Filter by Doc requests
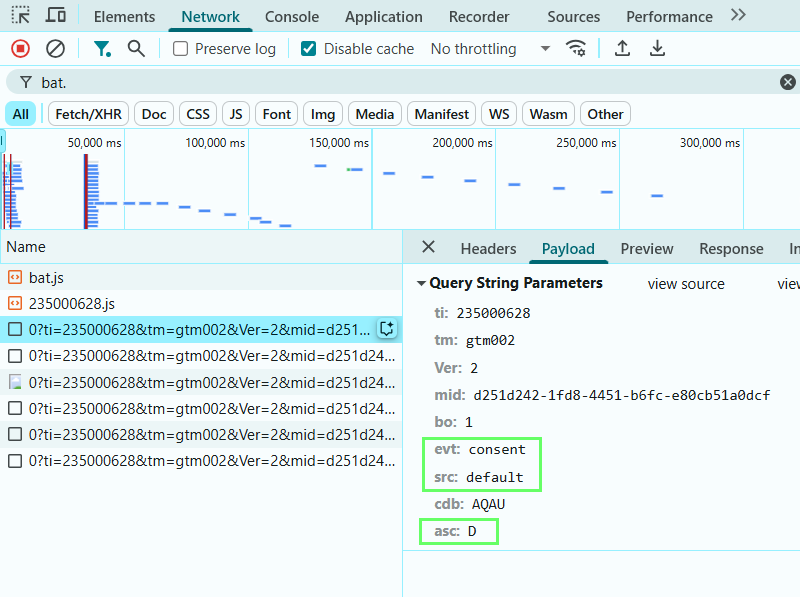 click(x=154, y=114)
